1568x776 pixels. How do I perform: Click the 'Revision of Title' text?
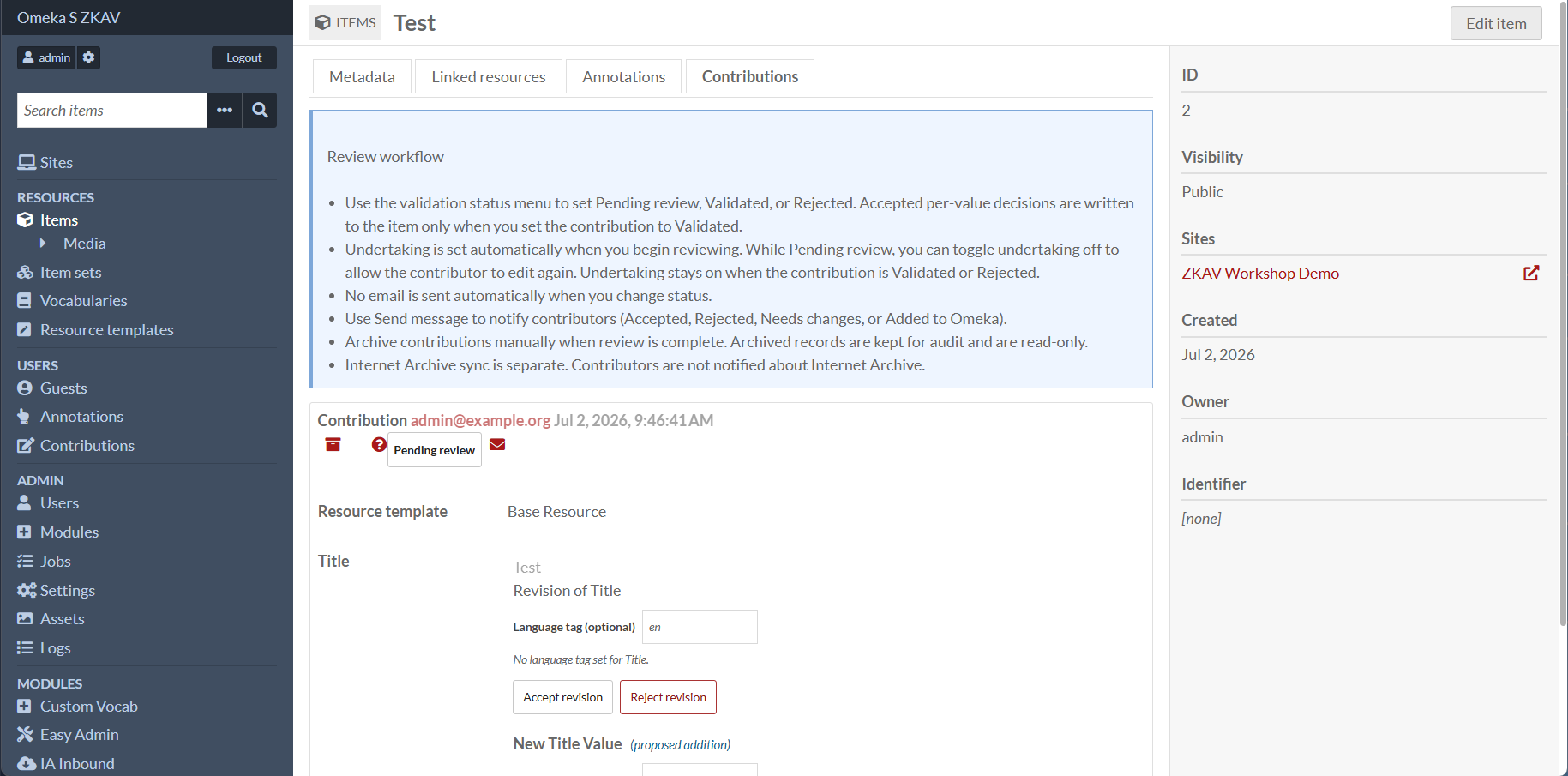(567, 591)
